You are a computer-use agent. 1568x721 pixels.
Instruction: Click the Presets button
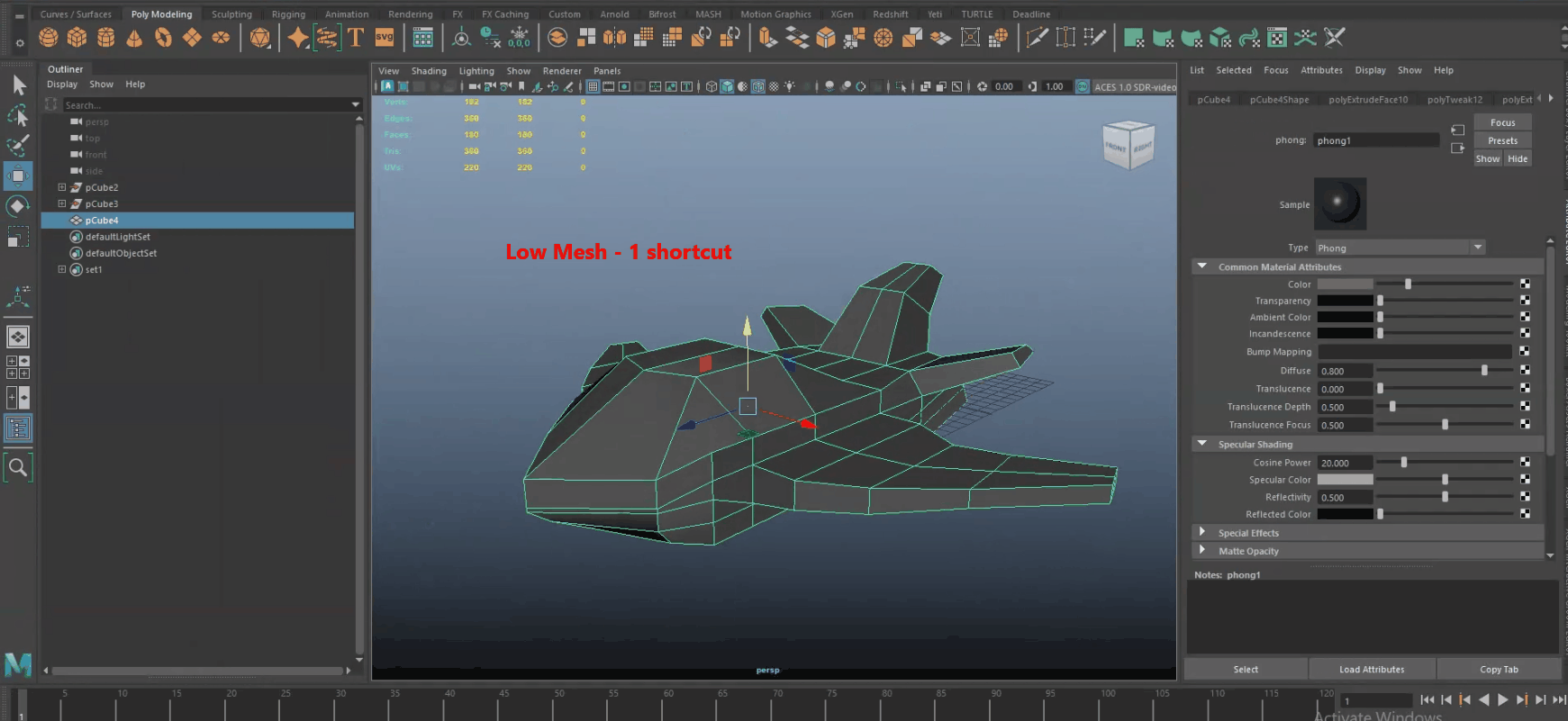coord(1502,140)
